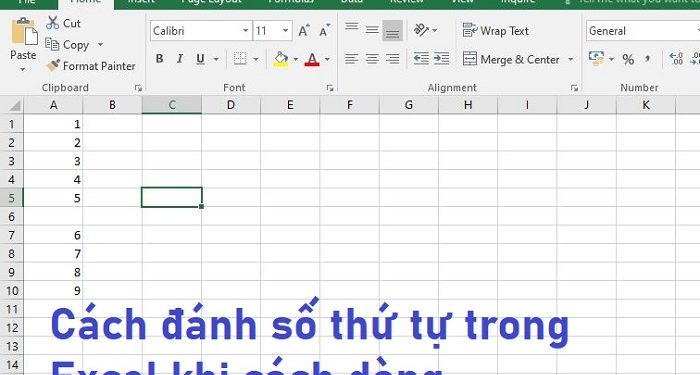The height and width of the screenshot is (375, 700).
Task: Open the Calibri font name dropdown
Action: coord(246,31)
